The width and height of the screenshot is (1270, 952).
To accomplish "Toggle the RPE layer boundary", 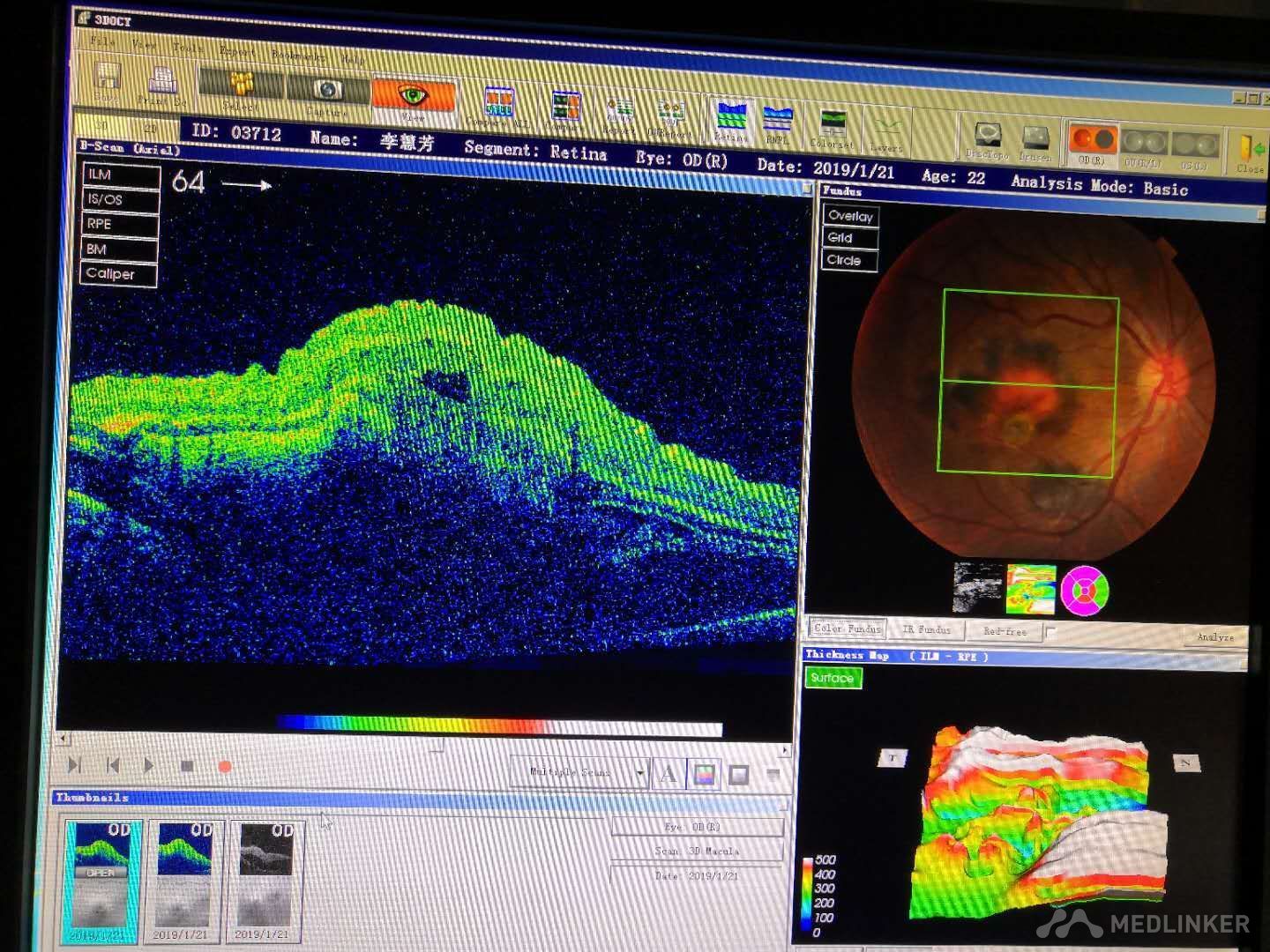I will tap(120, 224).
